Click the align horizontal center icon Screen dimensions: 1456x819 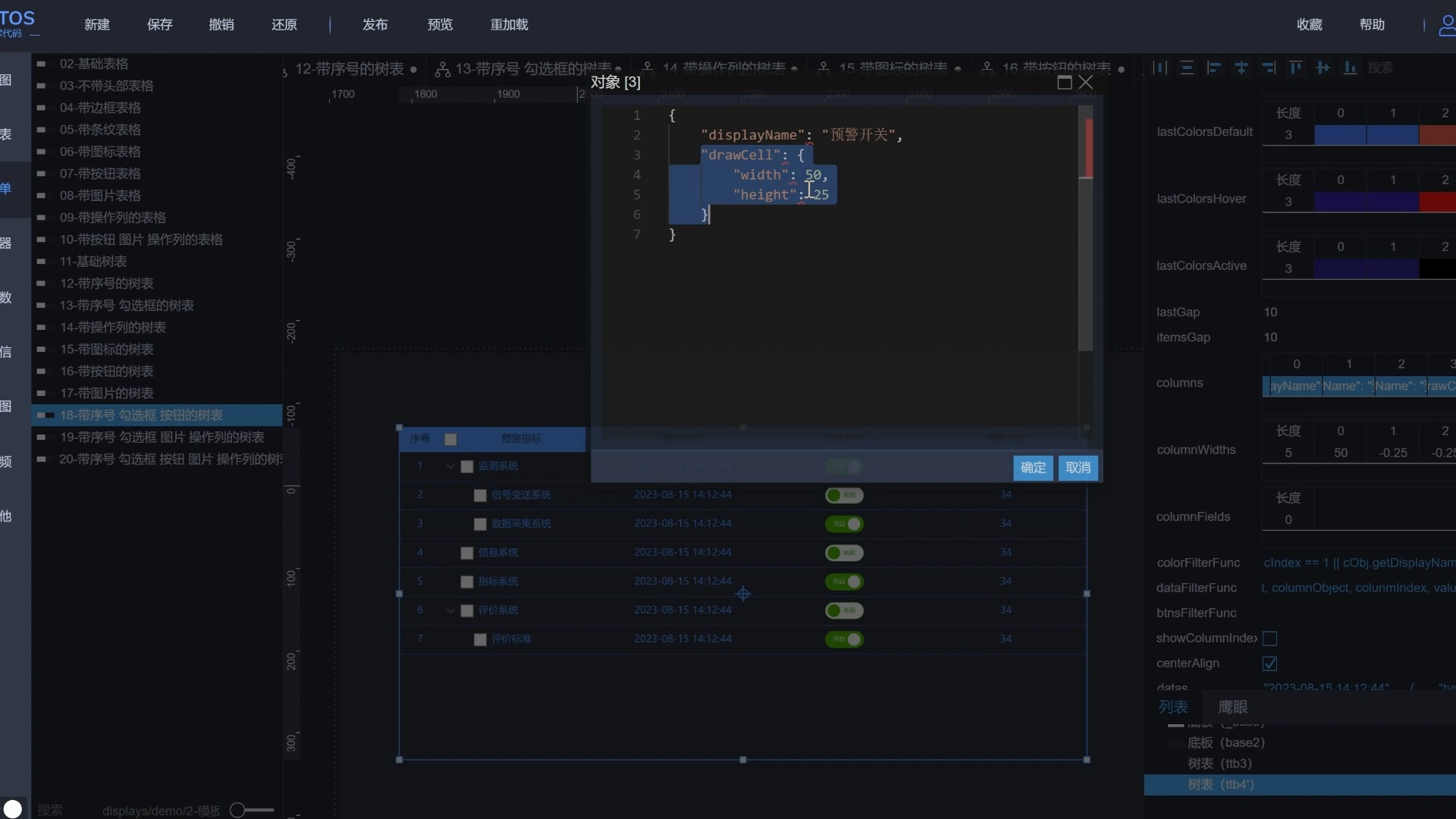point(1241,67)
